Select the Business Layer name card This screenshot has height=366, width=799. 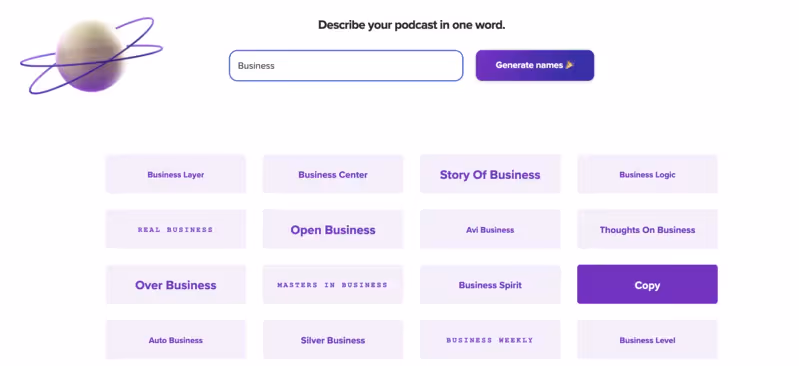pyautogui.click(x=176, y=174)
